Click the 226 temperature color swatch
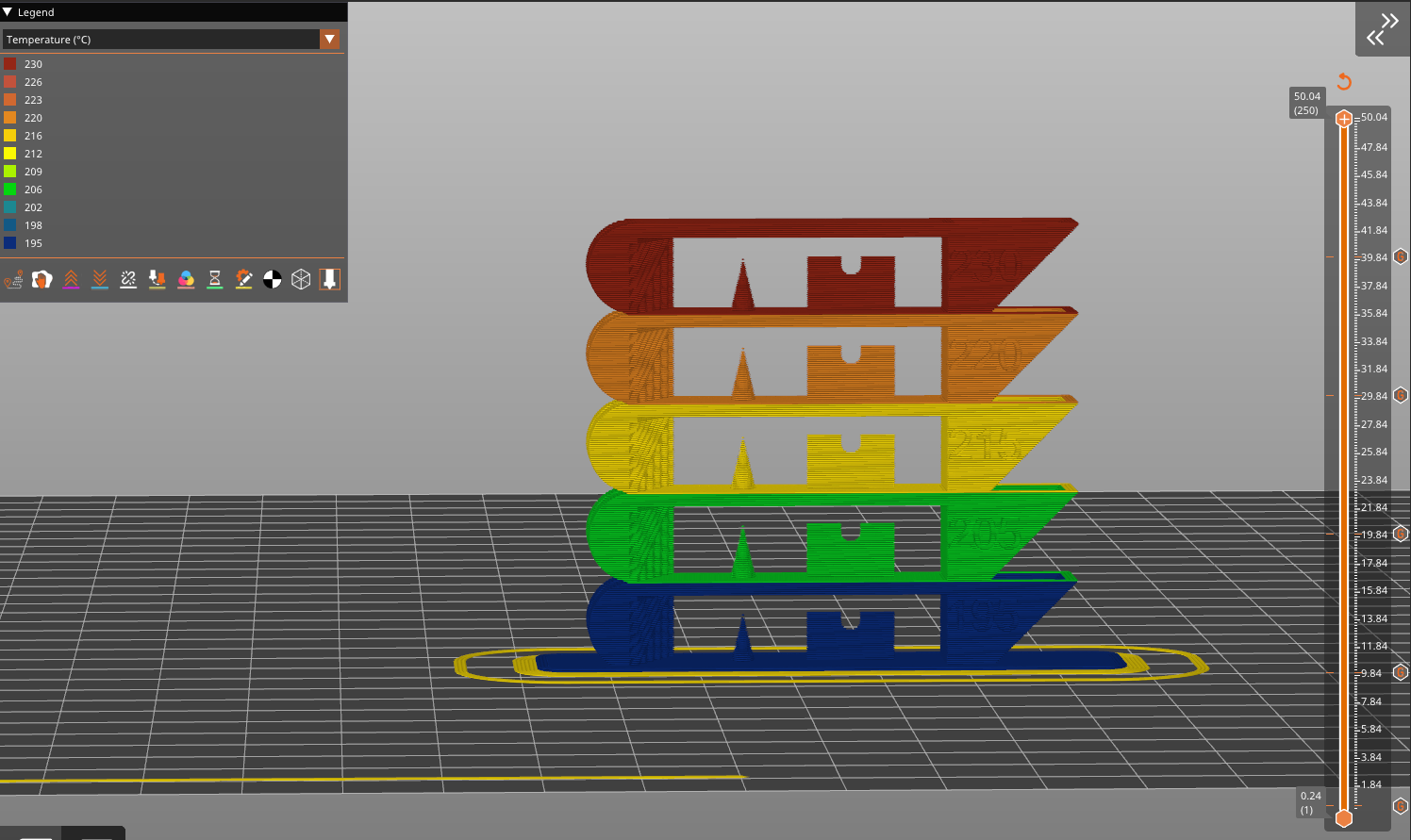The width and height of the screenshot is (1411, 840). coord(10,82)
